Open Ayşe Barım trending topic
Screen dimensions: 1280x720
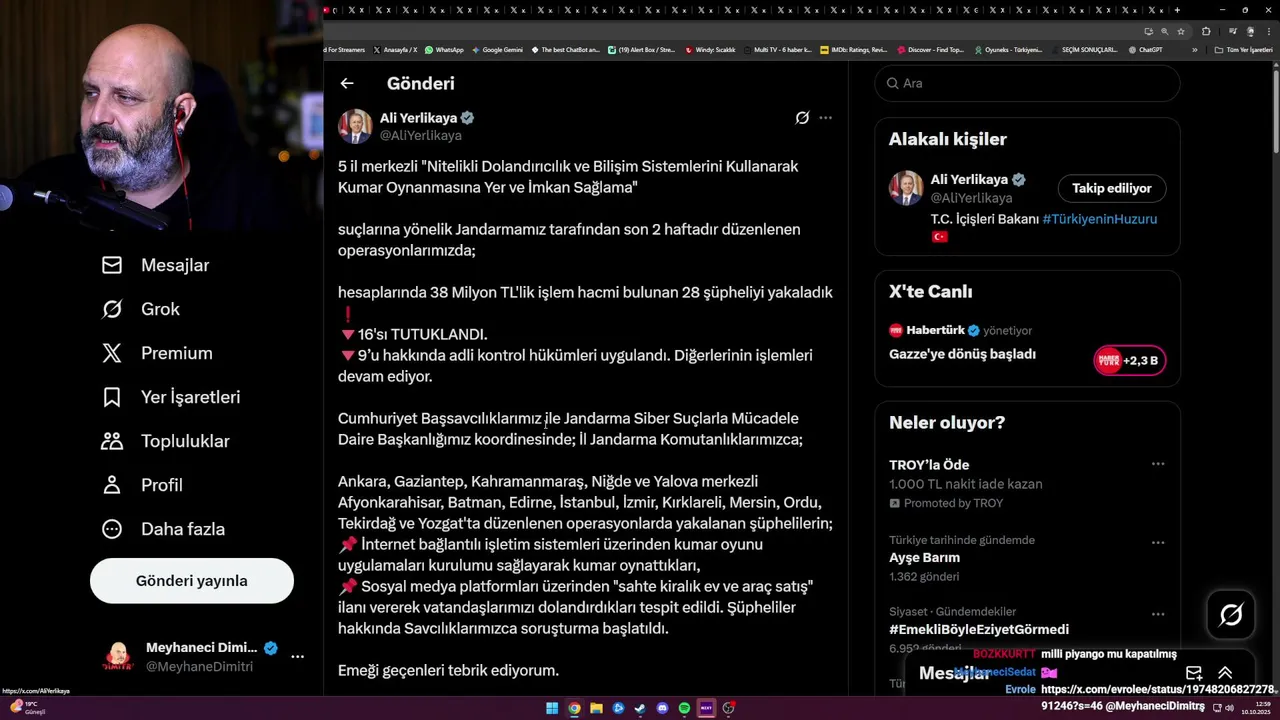pyautogui.click(x=924, y=558)
